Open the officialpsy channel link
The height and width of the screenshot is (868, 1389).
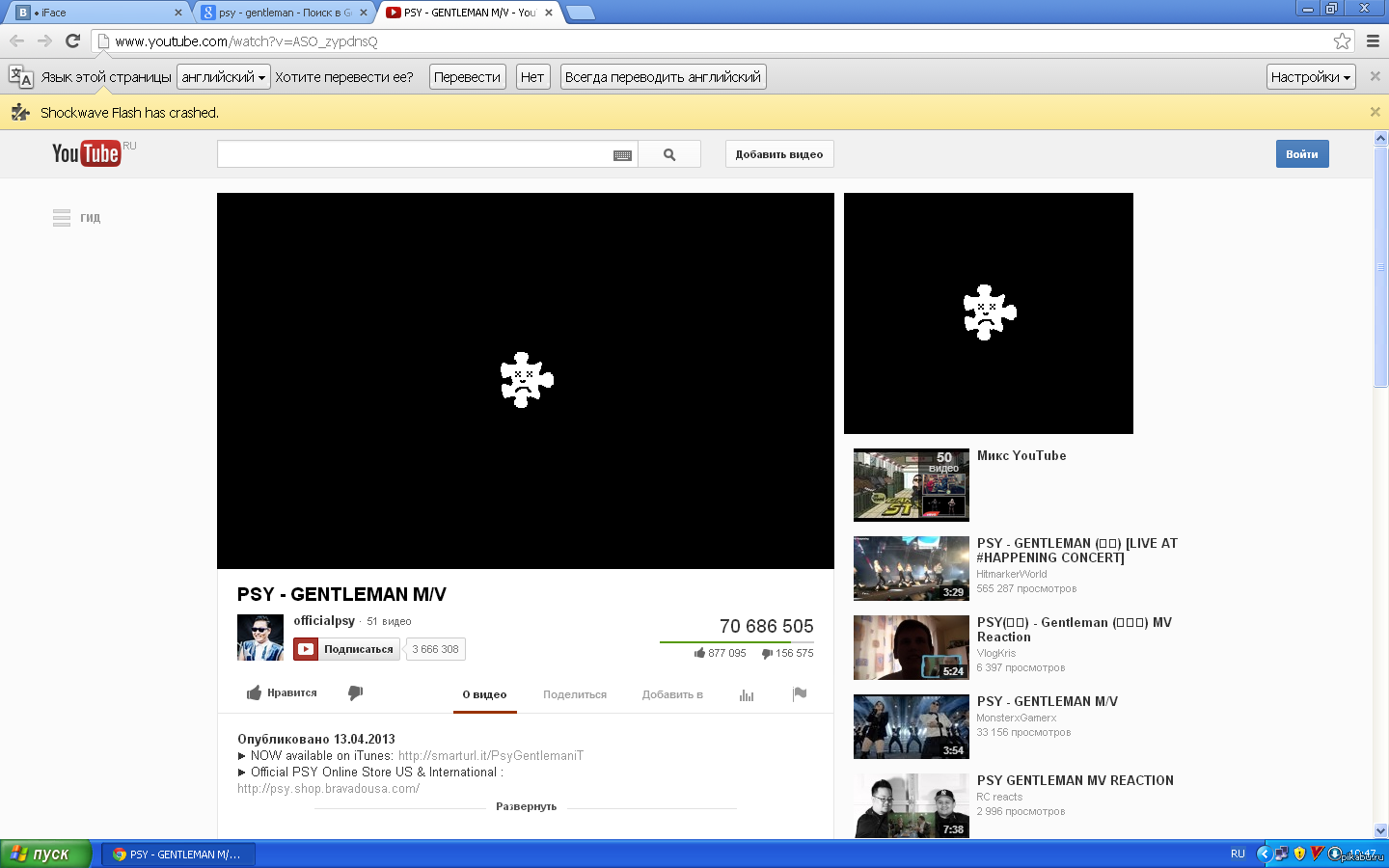coord(324,621)
